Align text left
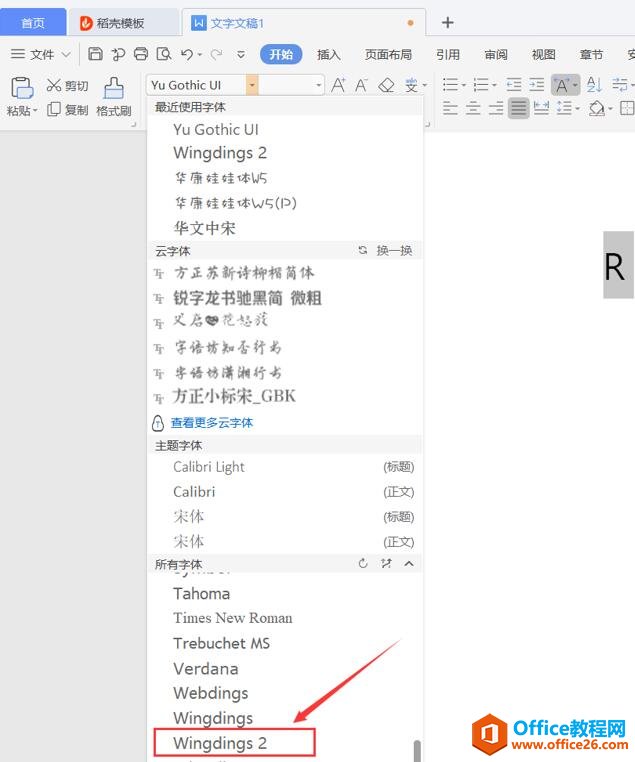Screen dimensions: 635x762 (x=450, y=108)
